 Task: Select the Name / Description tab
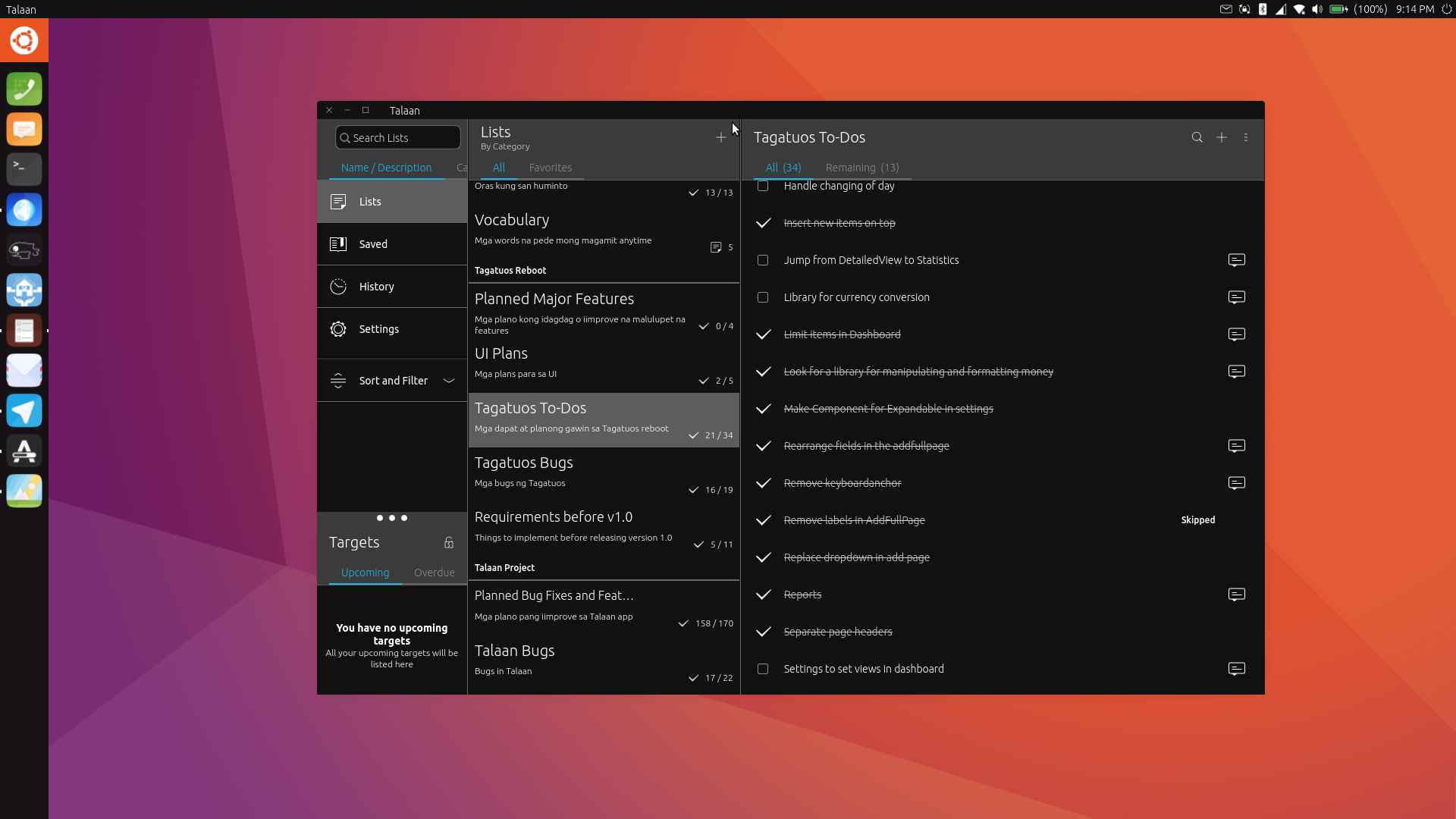tap(386, 168)
